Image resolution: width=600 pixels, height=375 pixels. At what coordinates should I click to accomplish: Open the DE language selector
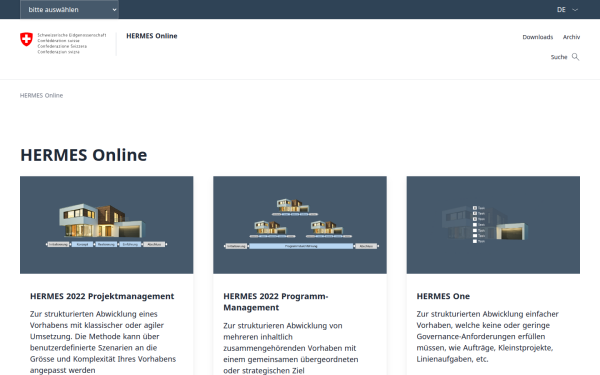[567, 10]
